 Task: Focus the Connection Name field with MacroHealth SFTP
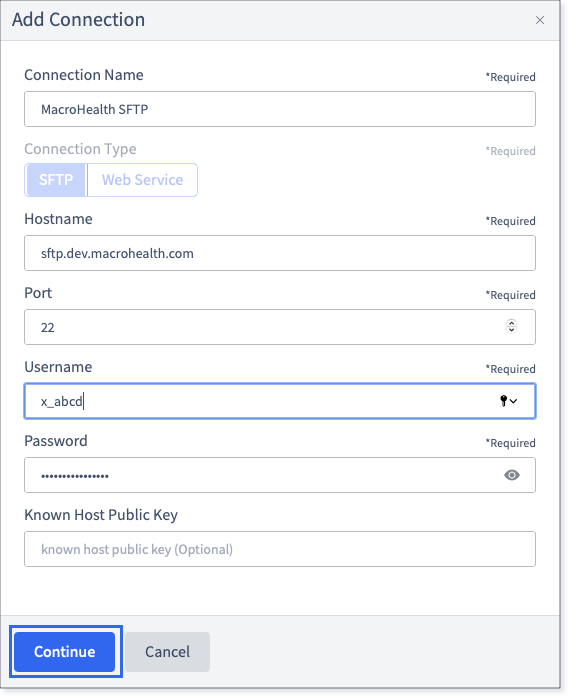(x=280, y=109)
